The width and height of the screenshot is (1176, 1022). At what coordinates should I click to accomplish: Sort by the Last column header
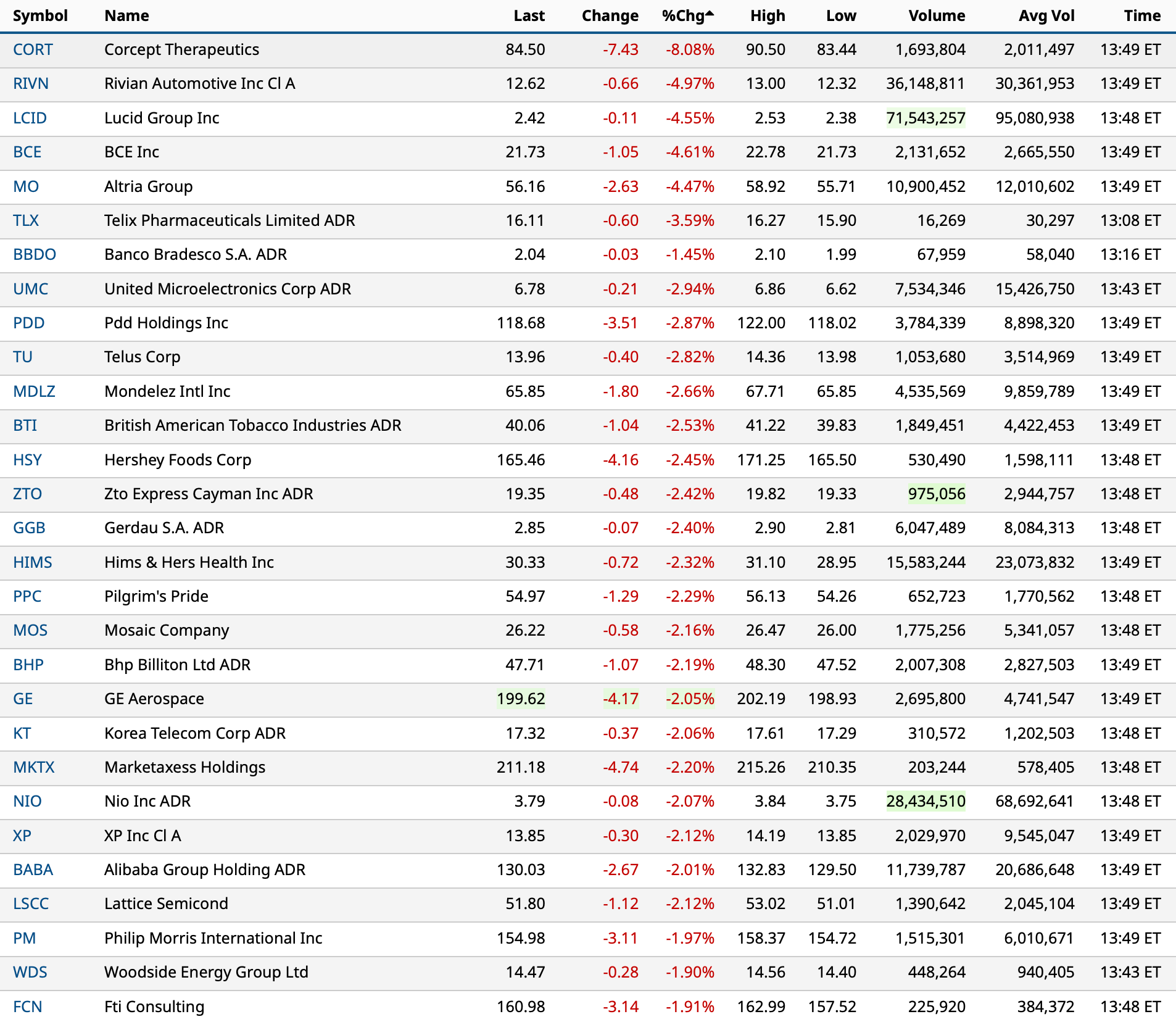(529, 16)
